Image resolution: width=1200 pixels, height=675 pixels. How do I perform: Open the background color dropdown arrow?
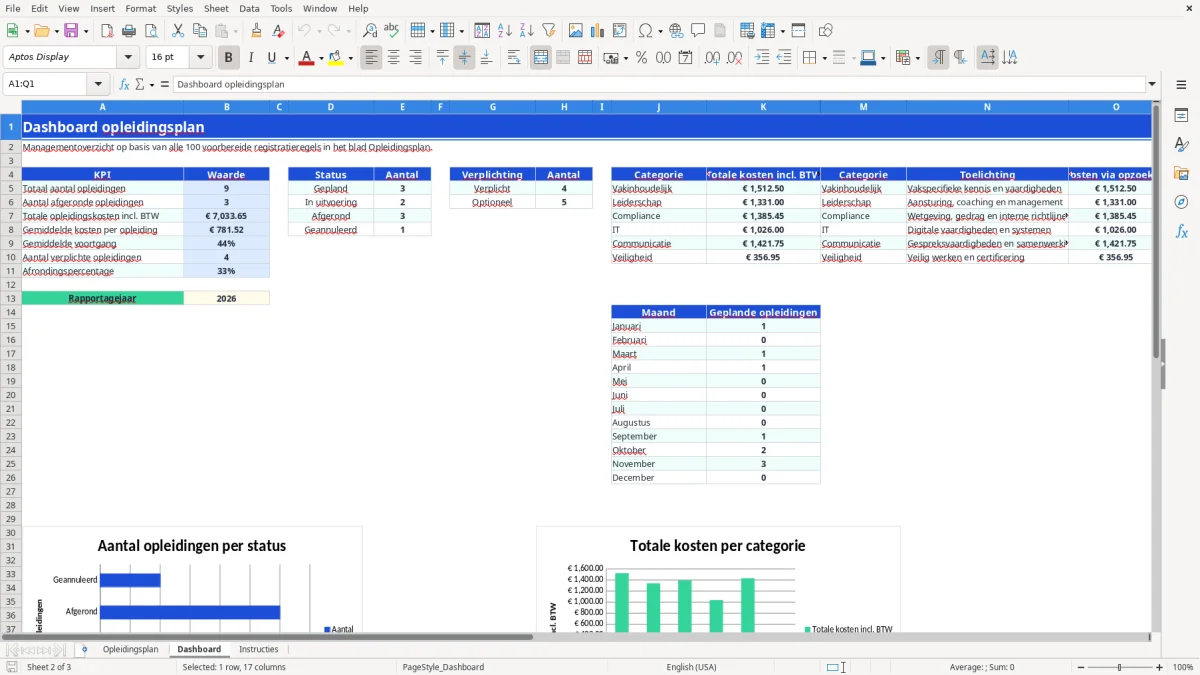point(350,58)
